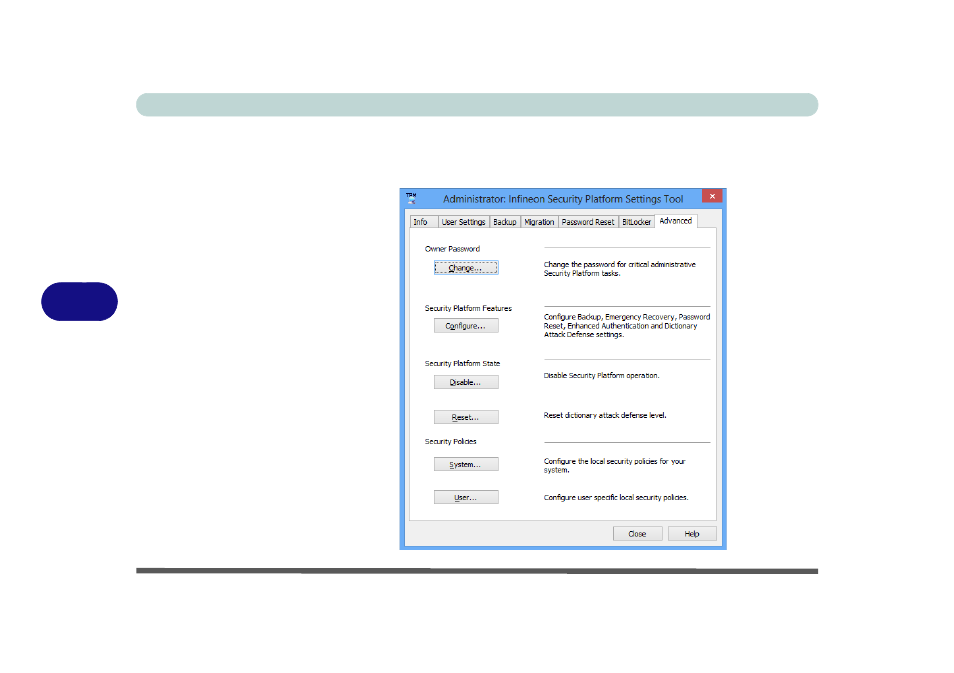This screenshot has width=954, height=673.
Task: Open the User Settings tab
Action: click(x=464, y=222)
